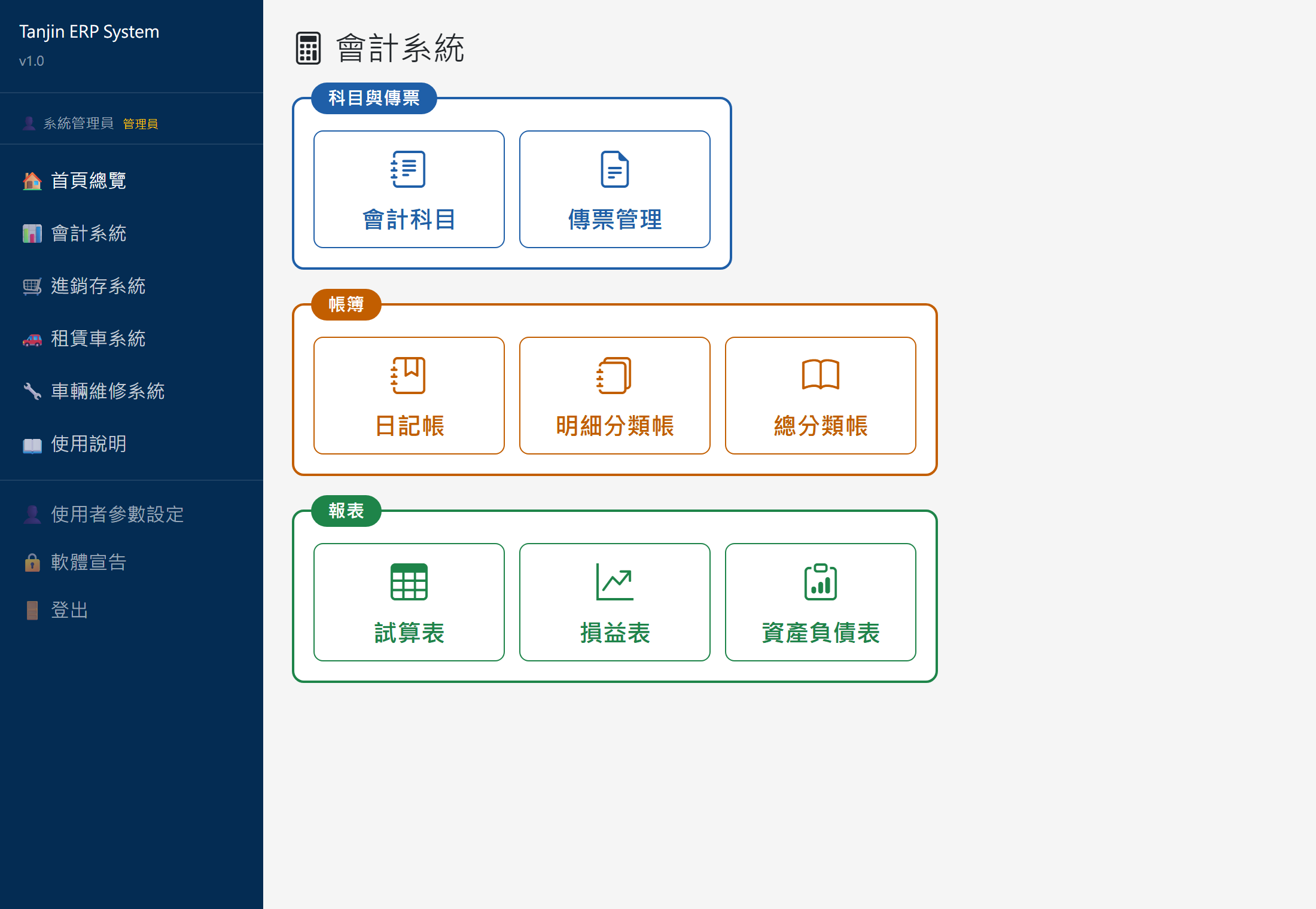Image resolution: width=1316 pixels, height=909 pixels.
Task: Click the 明細分類帳 notebook icon
Action: pos(614,376)
